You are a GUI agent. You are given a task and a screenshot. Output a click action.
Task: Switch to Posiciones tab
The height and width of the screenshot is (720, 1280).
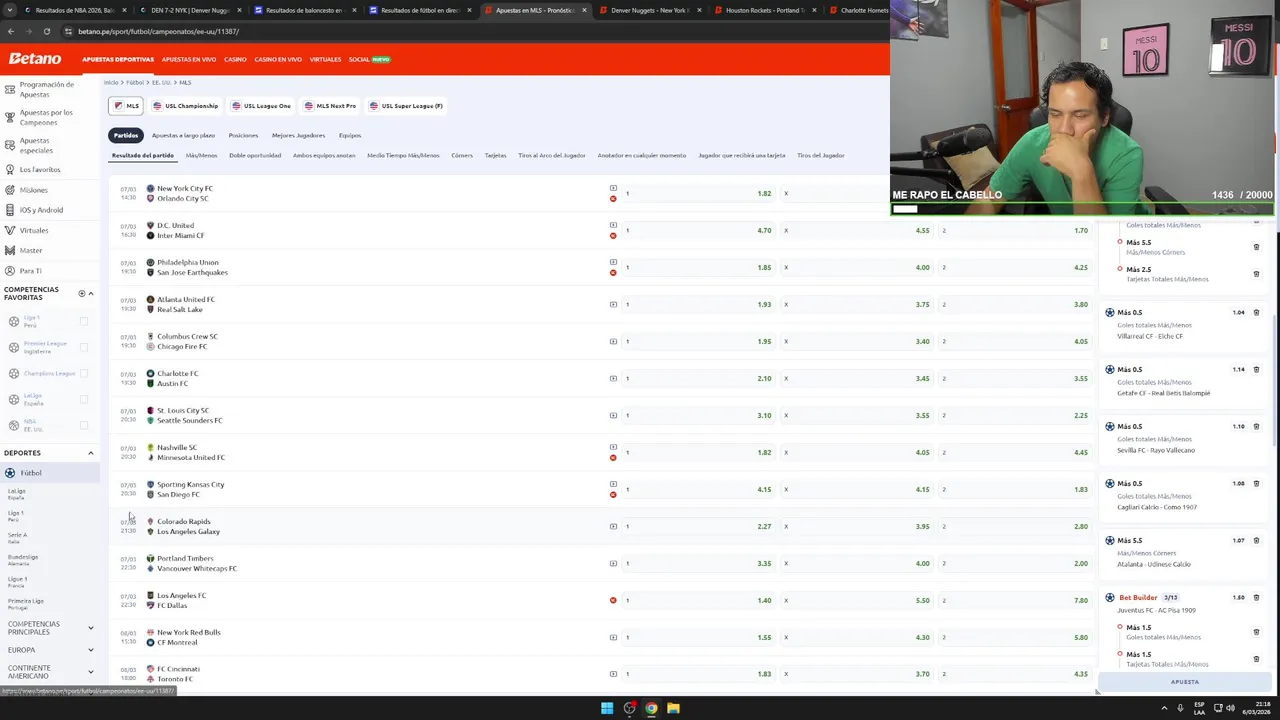coord(243,135)
